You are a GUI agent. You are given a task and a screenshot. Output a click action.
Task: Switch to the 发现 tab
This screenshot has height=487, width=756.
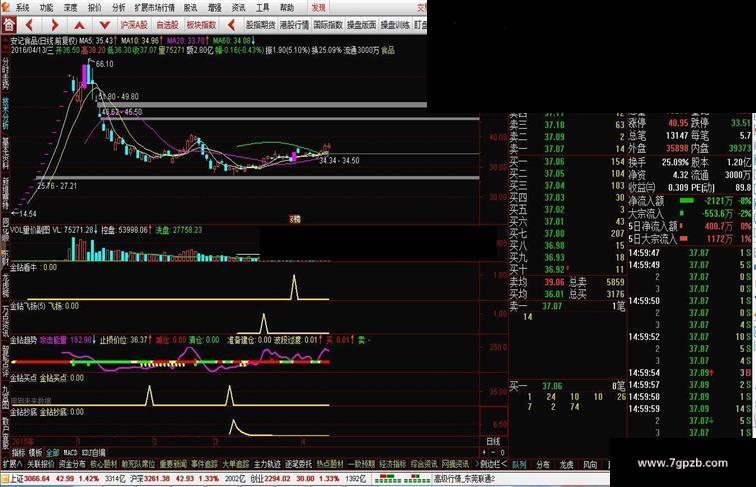pos(319,7)
